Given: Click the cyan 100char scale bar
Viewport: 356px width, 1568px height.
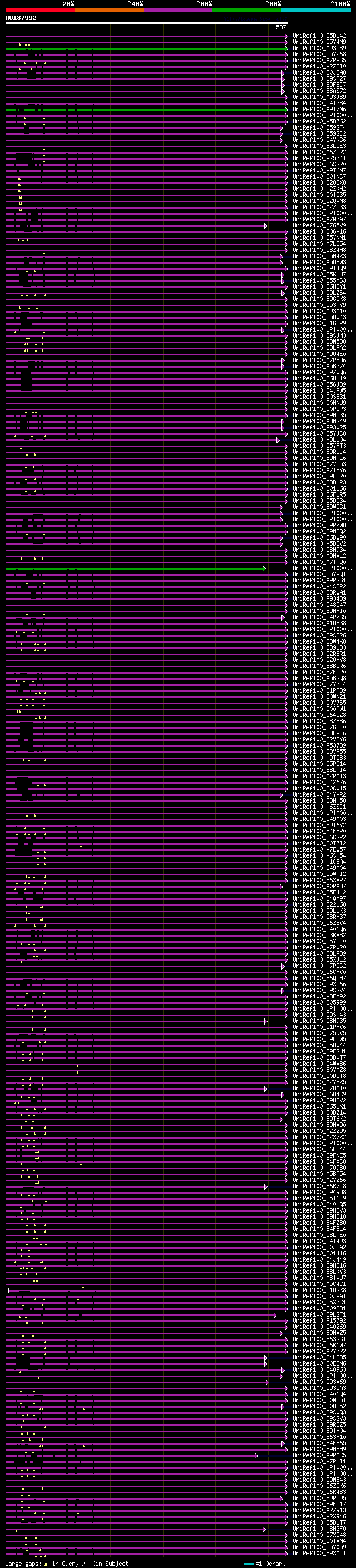Looking at the screenshot, I should (x=248, y=1564).
